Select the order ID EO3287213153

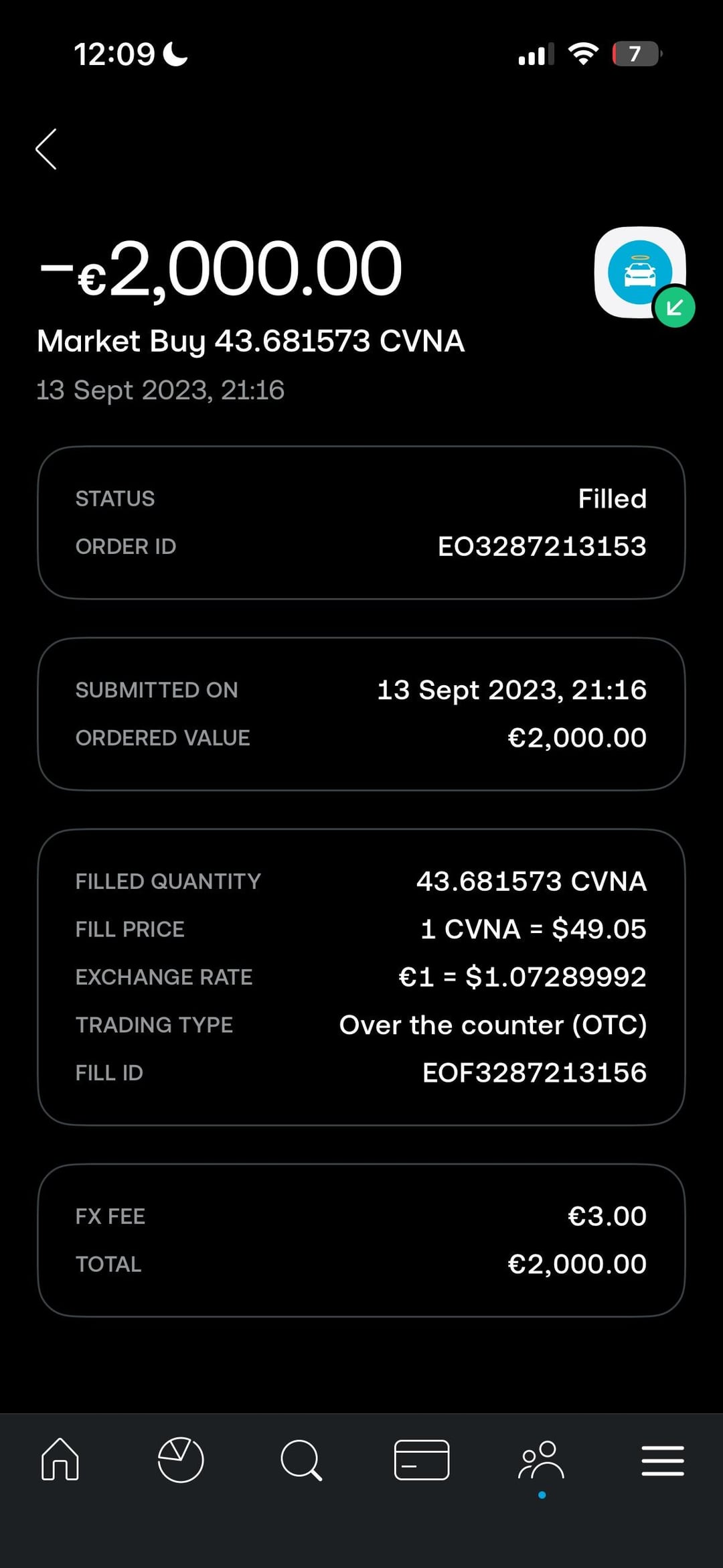click(x=542, y=547)
